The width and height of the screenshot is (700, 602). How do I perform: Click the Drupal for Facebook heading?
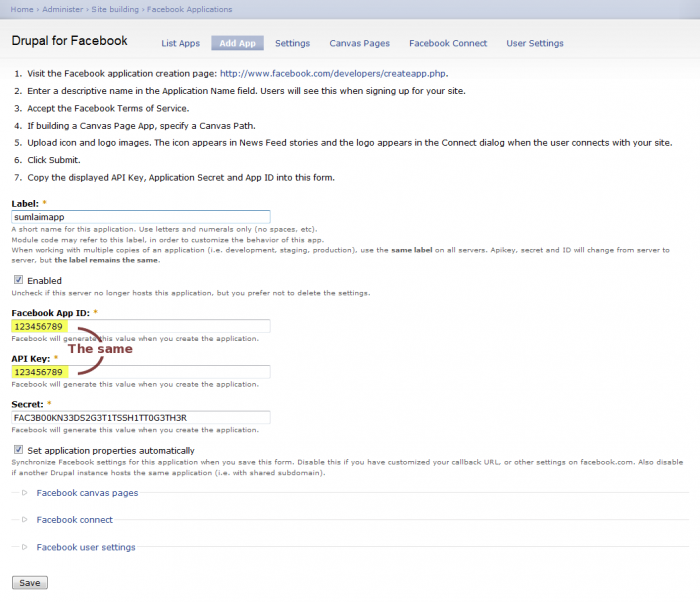(70, 41)
